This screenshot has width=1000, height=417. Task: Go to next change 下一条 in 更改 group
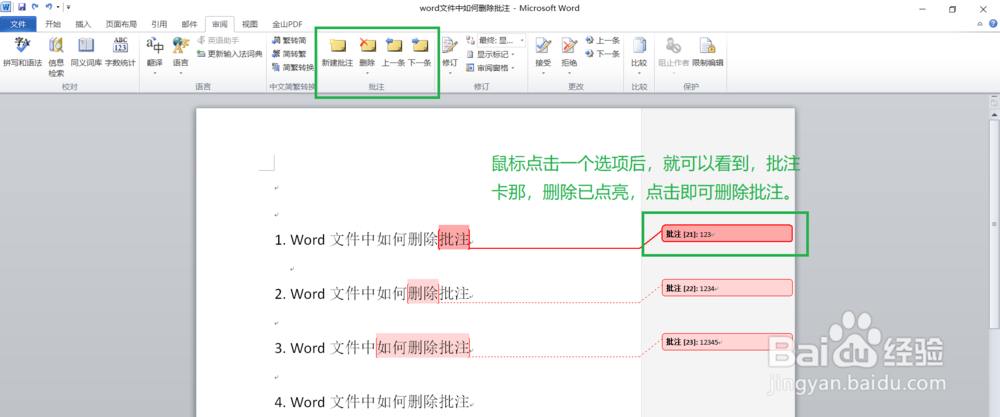coord(602,54)
